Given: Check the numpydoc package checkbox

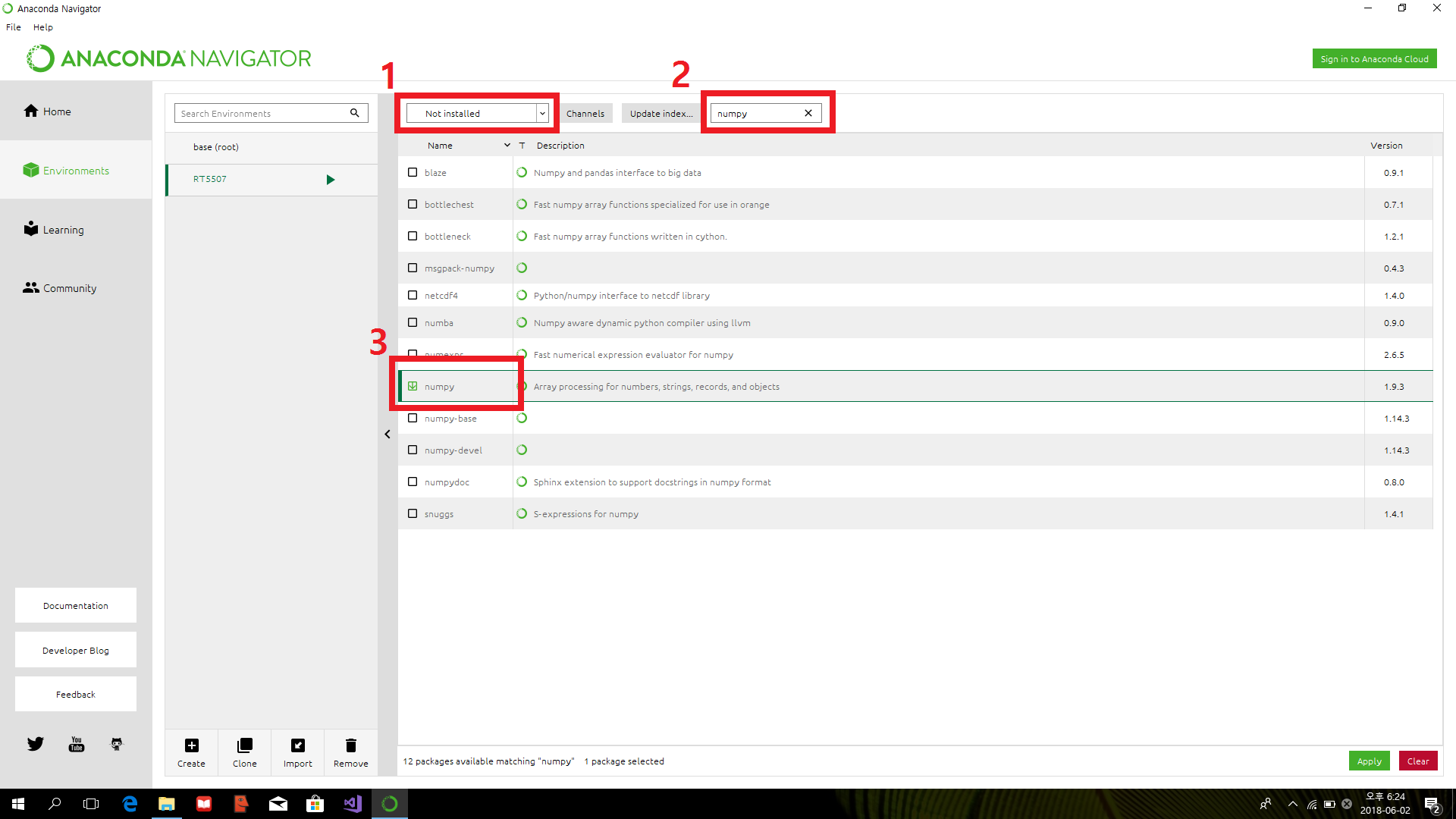Looking at the screenshot, I should [413, 482].
